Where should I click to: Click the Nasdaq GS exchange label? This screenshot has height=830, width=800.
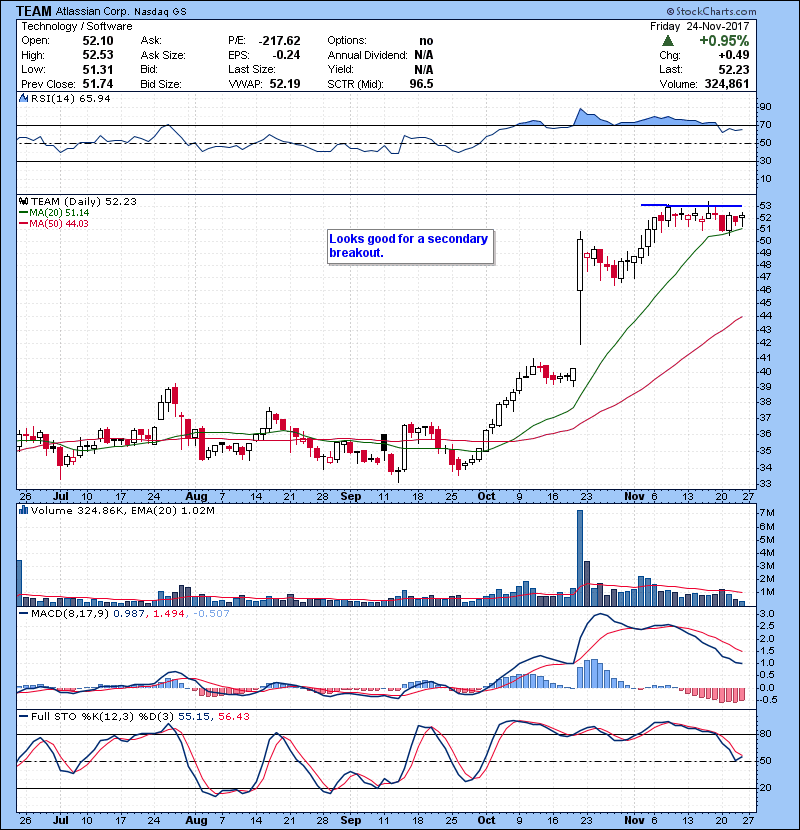pyautogui.click(x=160, y=12)
